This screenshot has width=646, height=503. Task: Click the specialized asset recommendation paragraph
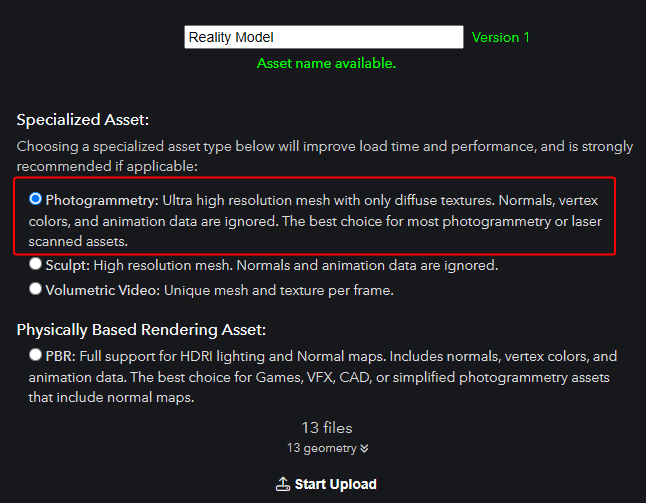pyautogui.click(x=325, y=156)
